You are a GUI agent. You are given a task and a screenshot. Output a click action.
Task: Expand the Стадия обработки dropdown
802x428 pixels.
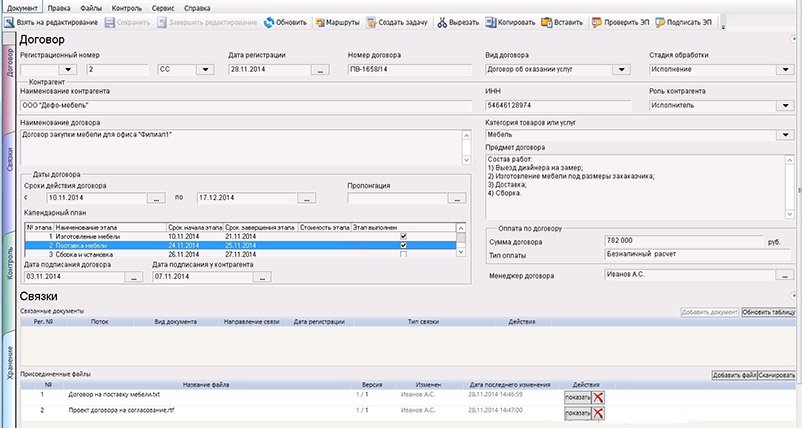click(785, 70)
